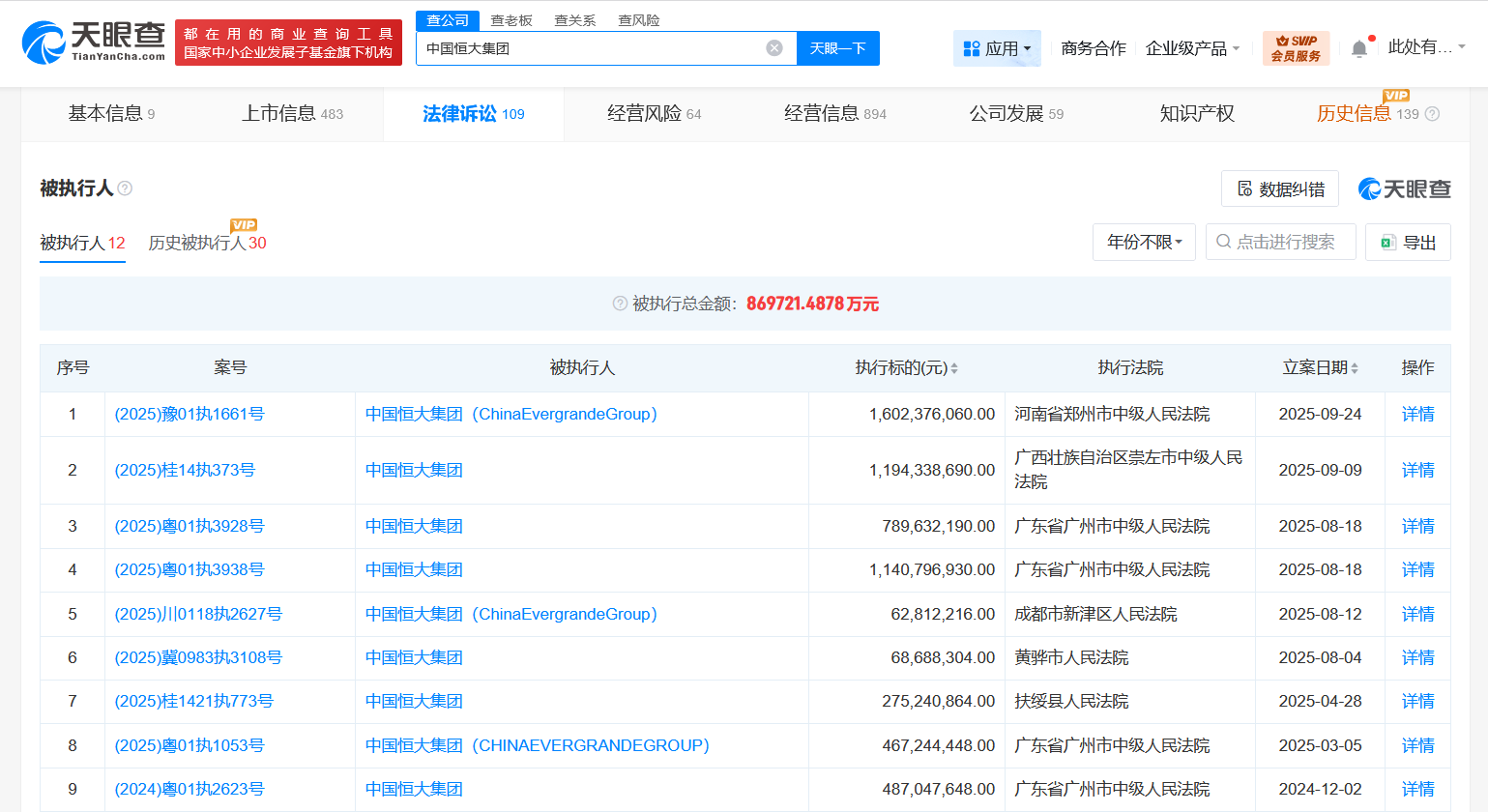The width and height of the screenshot is (1488, 812).
Task: Click help icon next to 被执行人 heading
Action: click(x=125, y=188)
